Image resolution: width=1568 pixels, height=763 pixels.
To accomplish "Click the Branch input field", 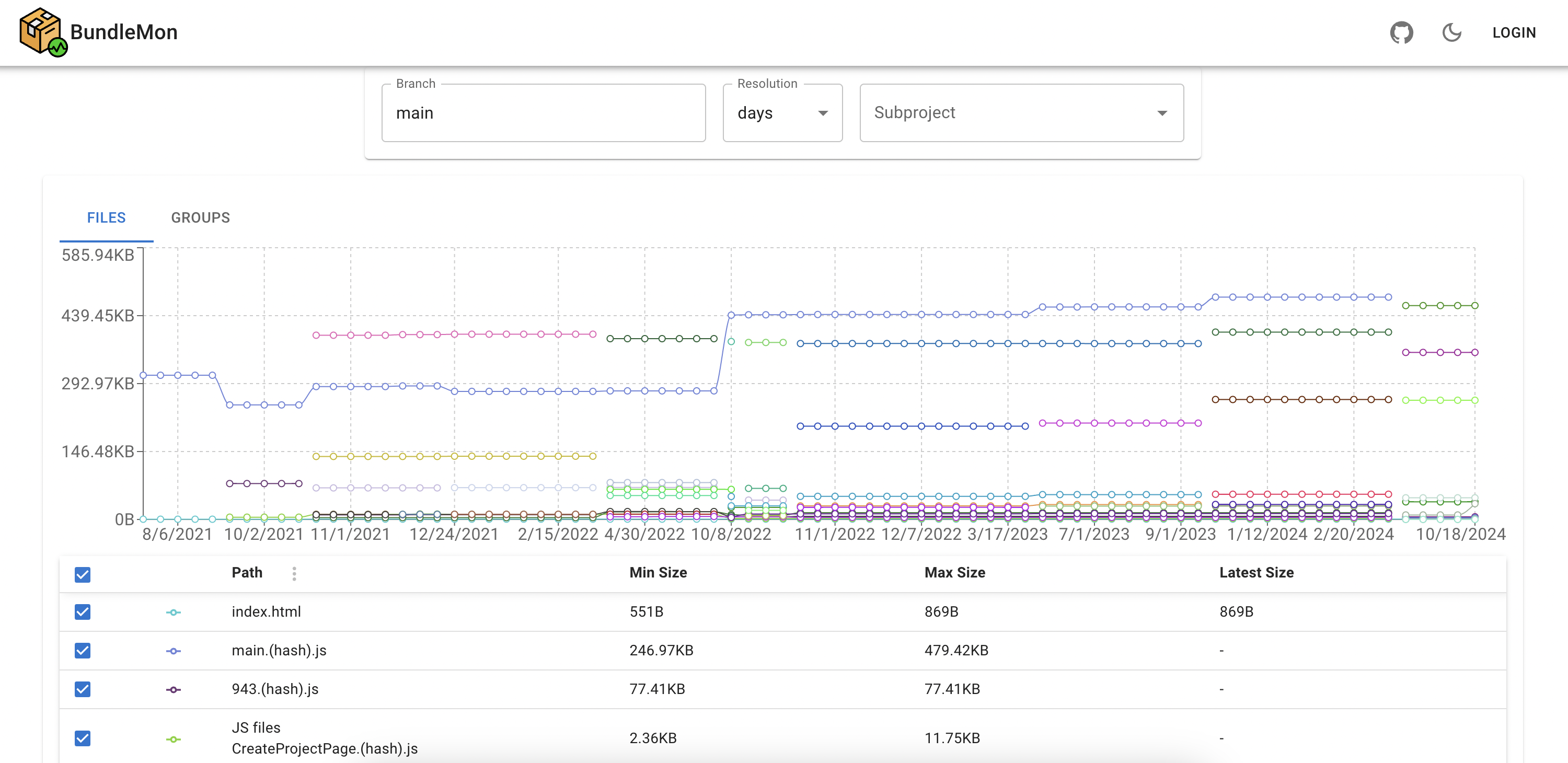I will (543, 113).
